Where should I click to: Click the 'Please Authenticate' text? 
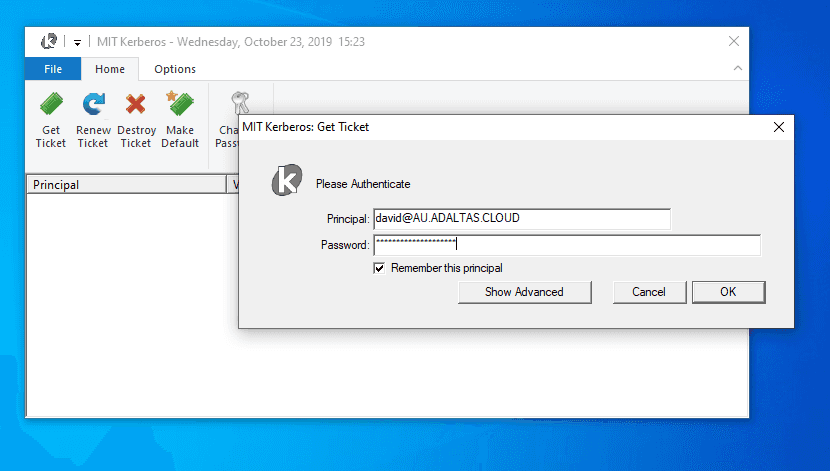tap(363, 184)
